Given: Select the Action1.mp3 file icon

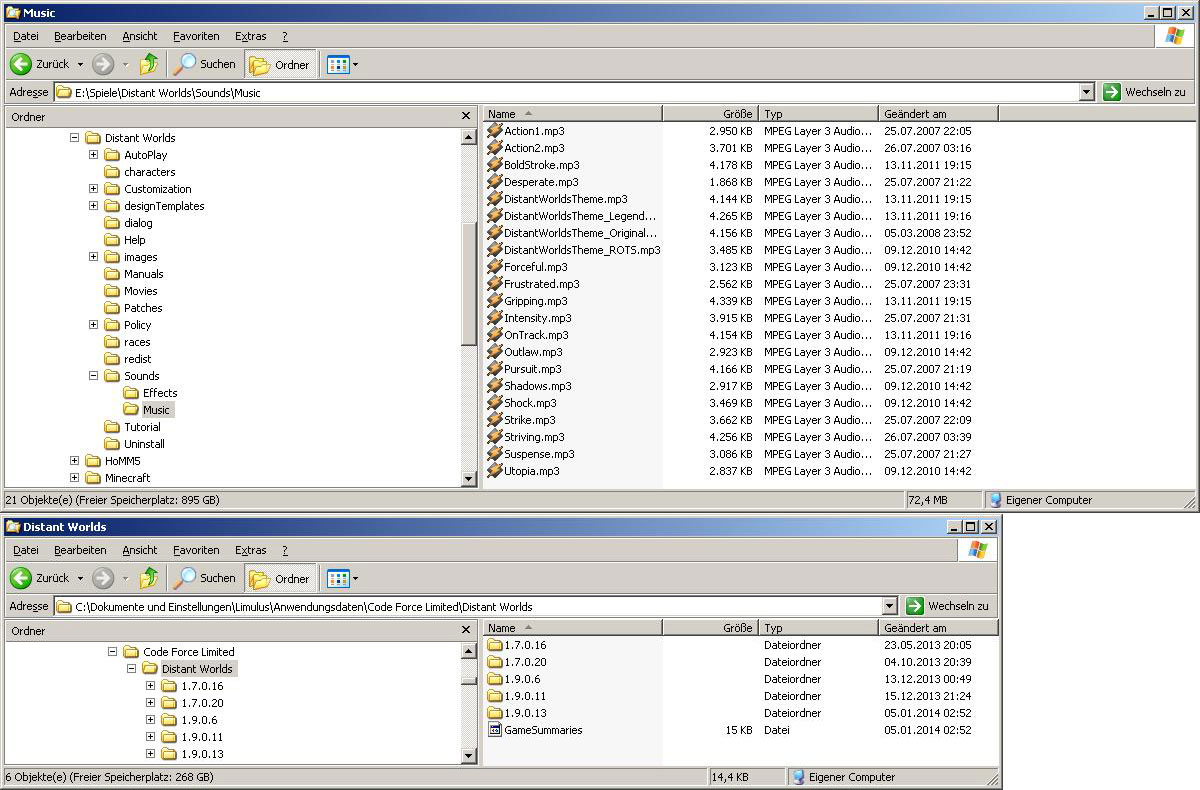Looking at the screenshot, I should pos(494,131).
